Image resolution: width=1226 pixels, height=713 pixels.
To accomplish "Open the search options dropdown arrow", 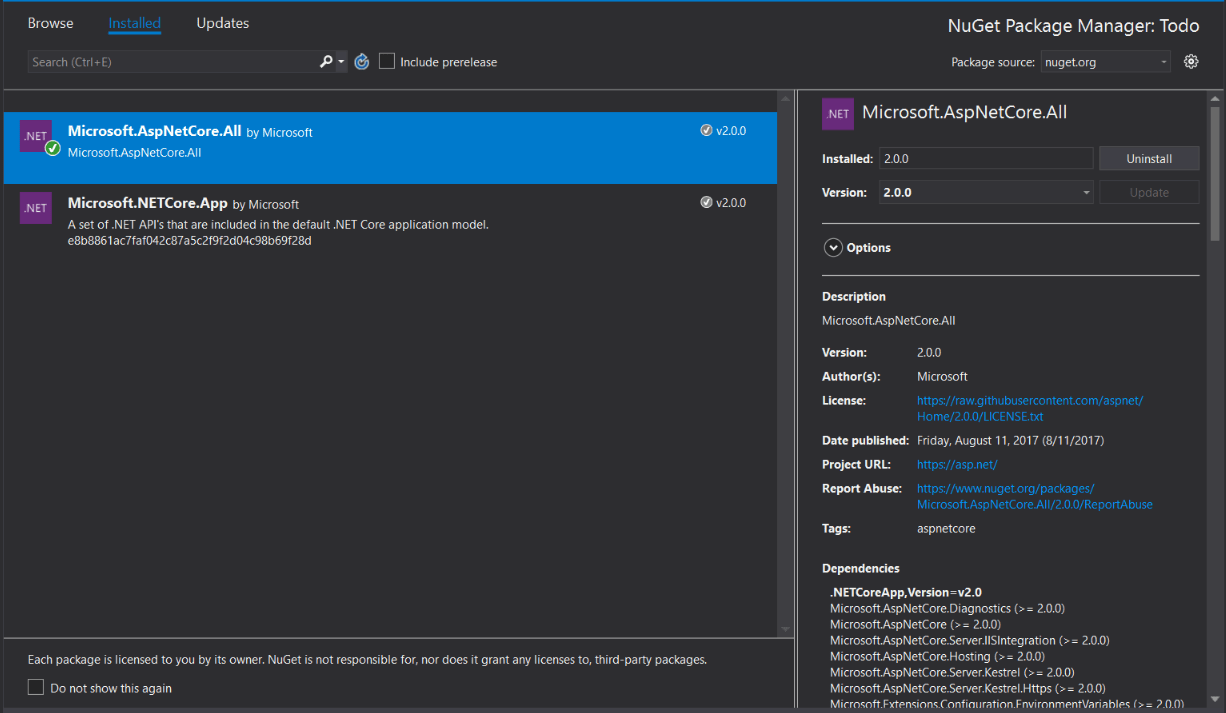I will point(341,62).
